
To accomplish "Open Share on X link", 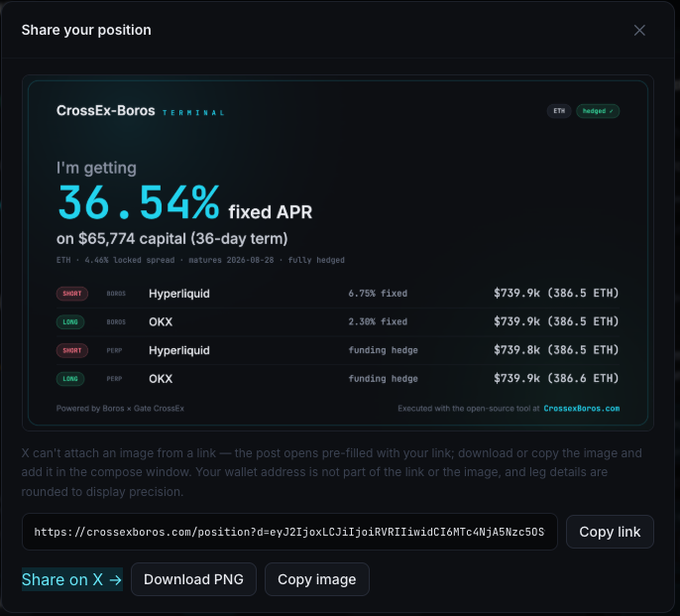I will pyautogui.click(x=72, y=579).
